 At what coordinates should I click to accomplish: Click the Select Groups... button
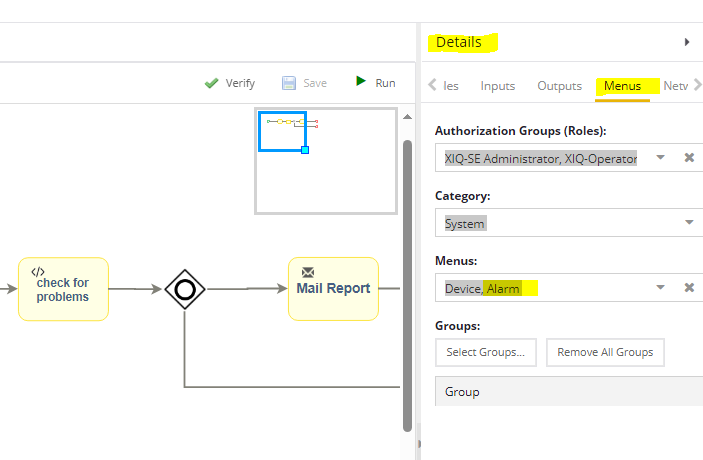[x=486, y=352]
